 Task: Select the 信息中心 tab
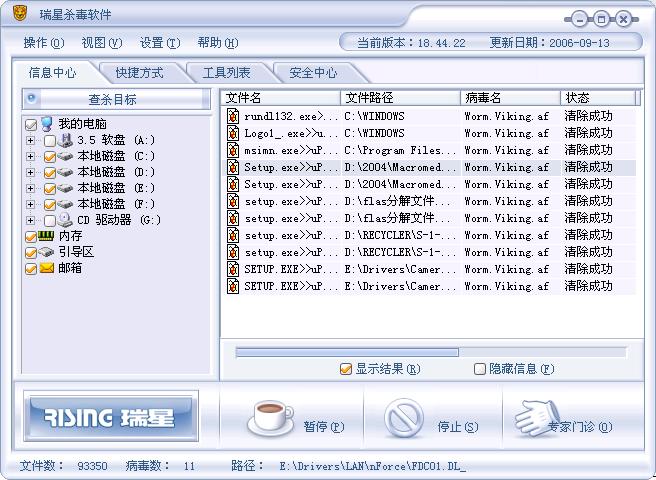pos(53,73)
